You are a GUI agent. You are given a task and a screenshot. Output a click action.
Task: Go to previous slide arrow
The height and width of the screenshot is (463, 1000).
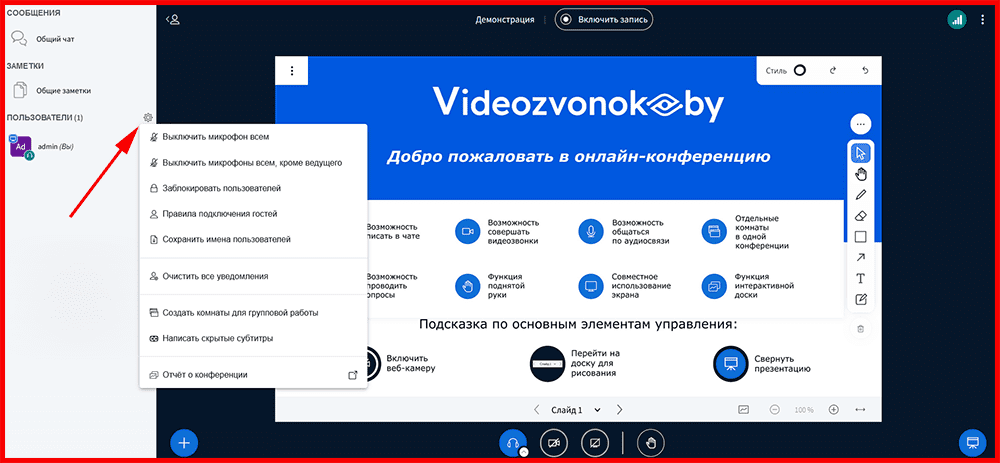pyautogui.click(x=536, y=409)
